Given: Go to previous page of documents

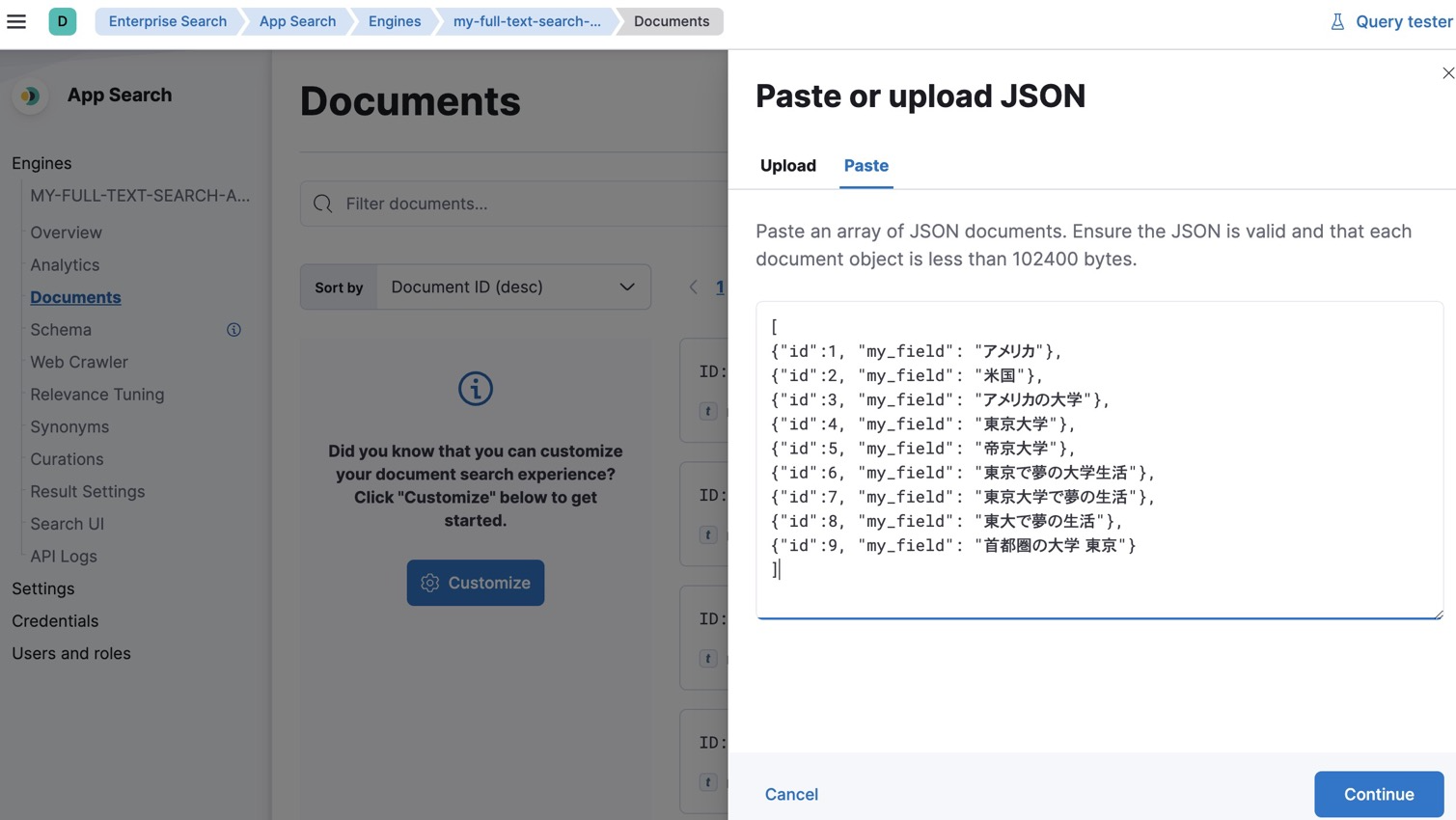Looking at the screenshot, I should tap(693, 287).
